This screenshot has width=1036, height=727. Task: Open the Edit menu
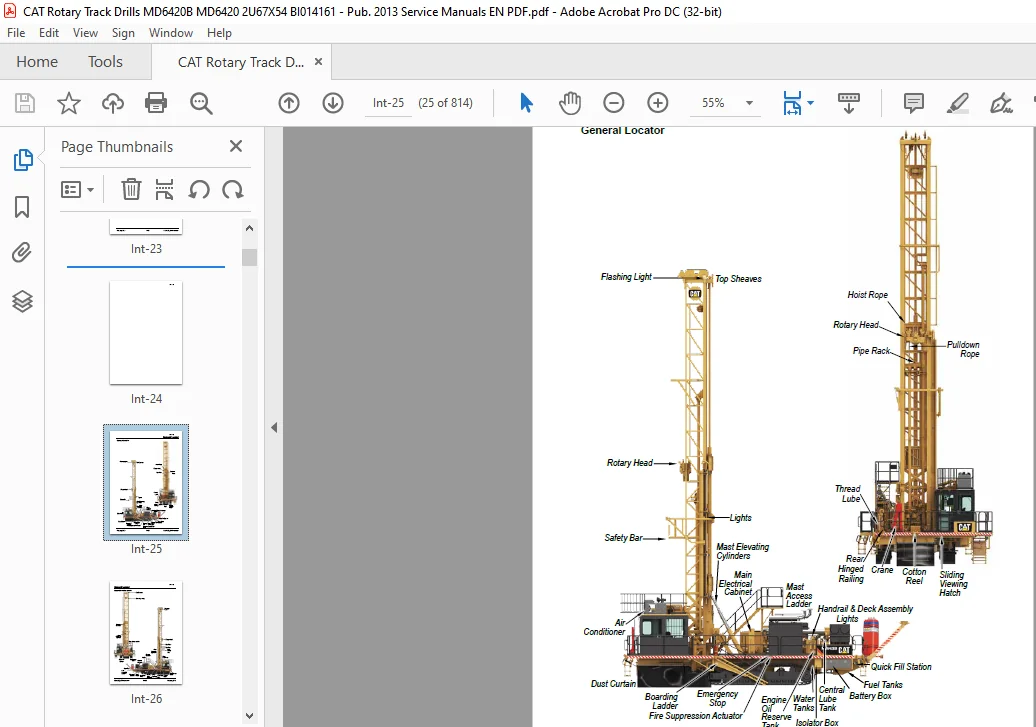point(49,33)
